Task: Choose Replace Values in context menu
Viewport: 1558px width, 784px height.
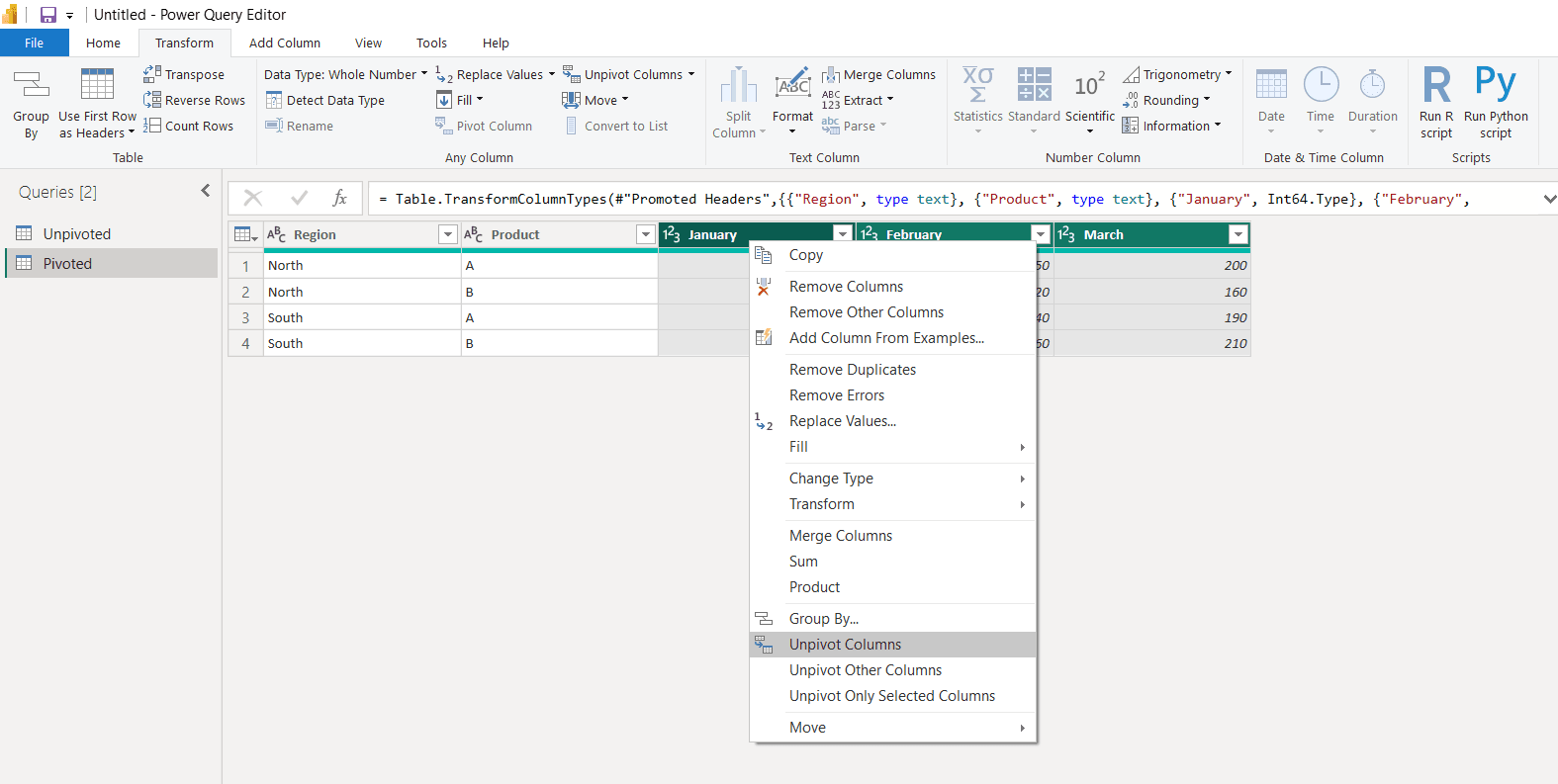Action: pos(892,421)
